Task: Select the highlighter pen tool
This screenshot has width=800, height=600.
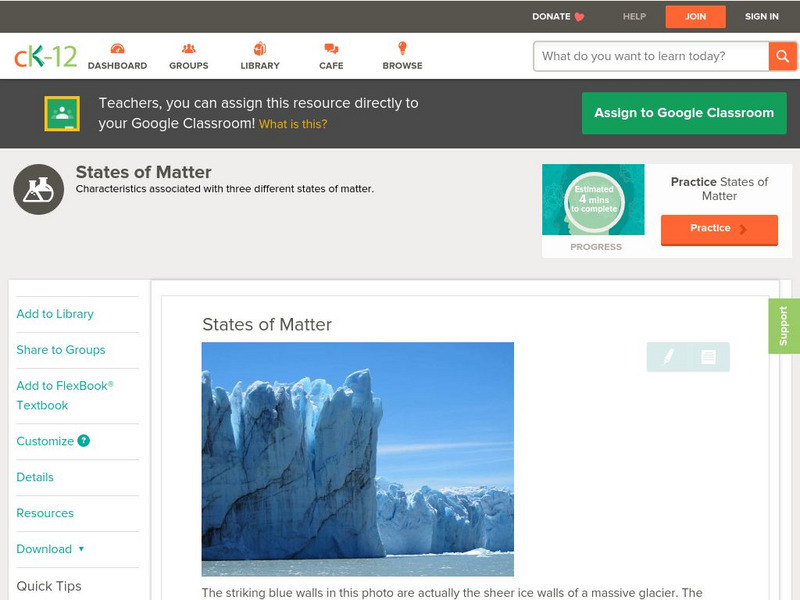Action: tap(668, 356)
